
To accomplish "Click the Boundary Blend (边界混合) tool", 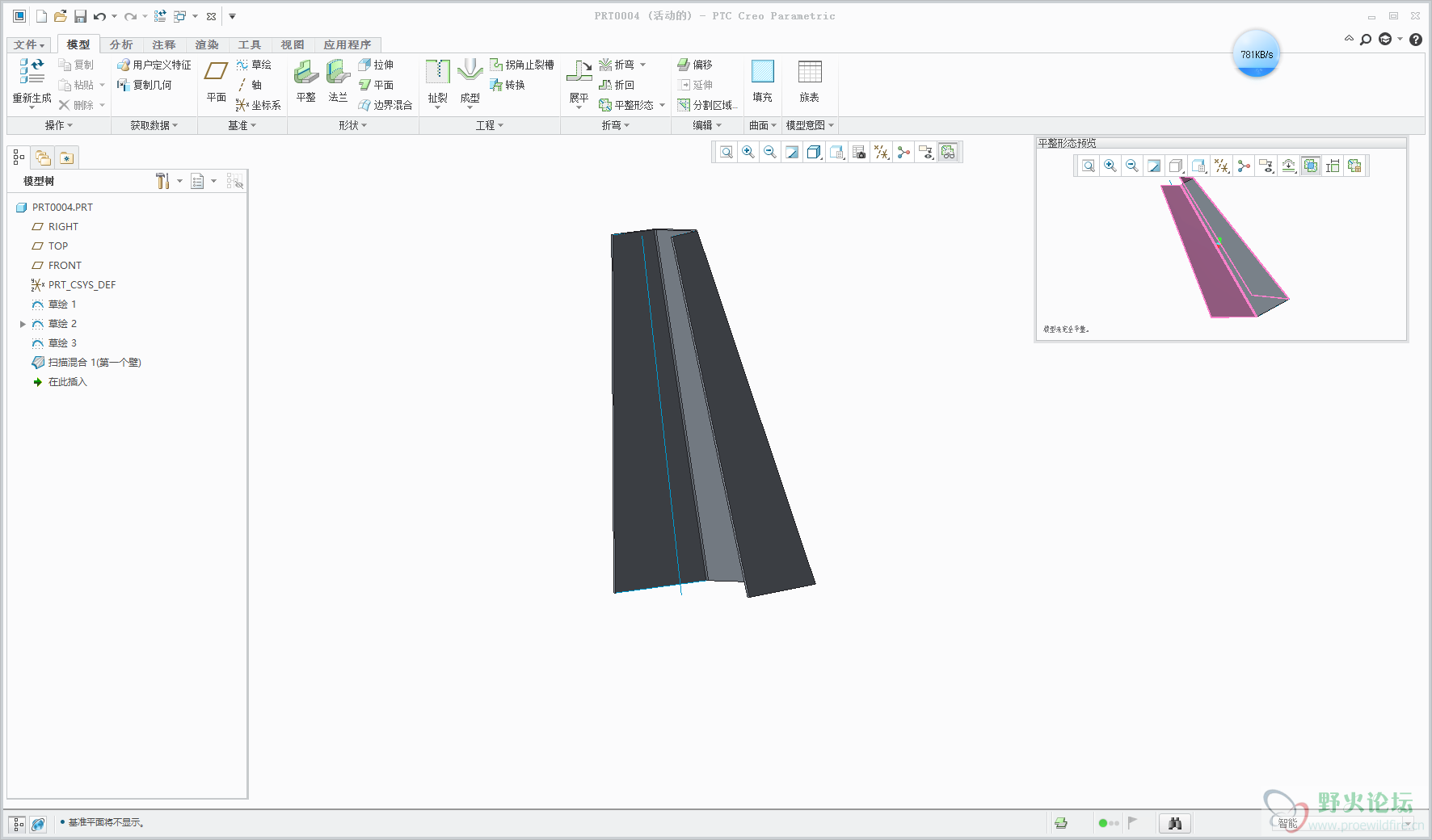I will 385,105.
